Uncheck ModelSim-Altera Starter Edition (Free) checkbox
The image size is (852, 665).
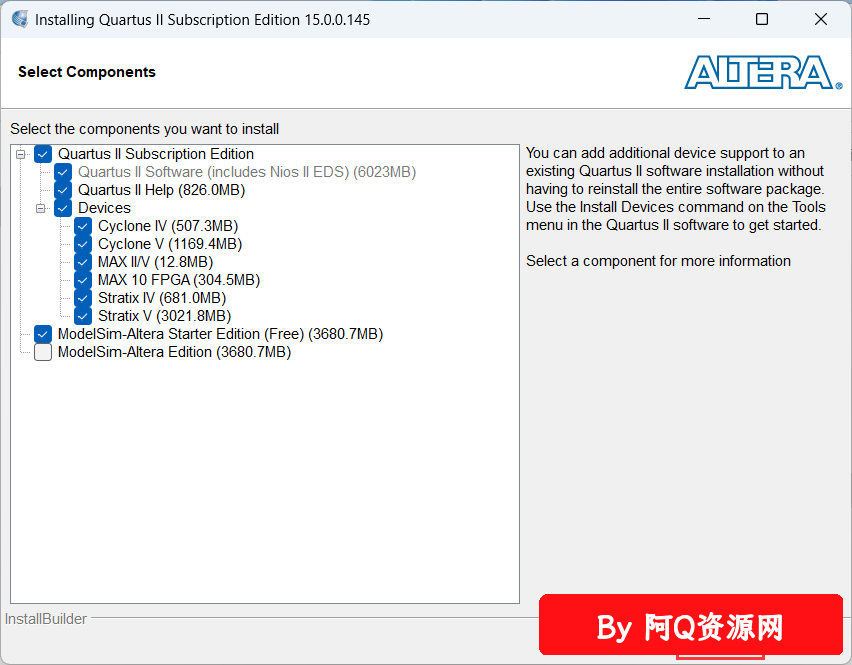43,334
